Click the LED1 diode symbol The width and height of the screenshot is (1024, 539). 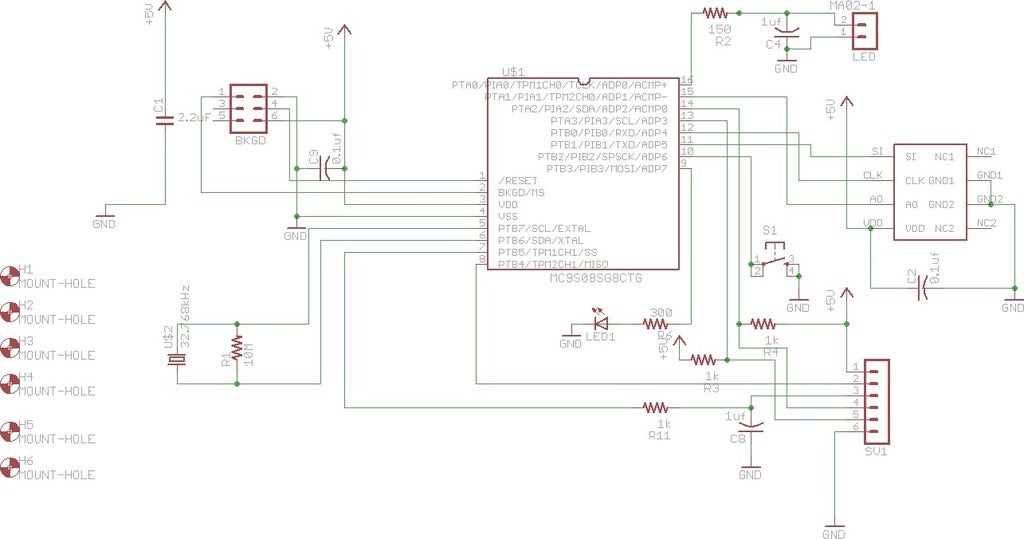600,321
